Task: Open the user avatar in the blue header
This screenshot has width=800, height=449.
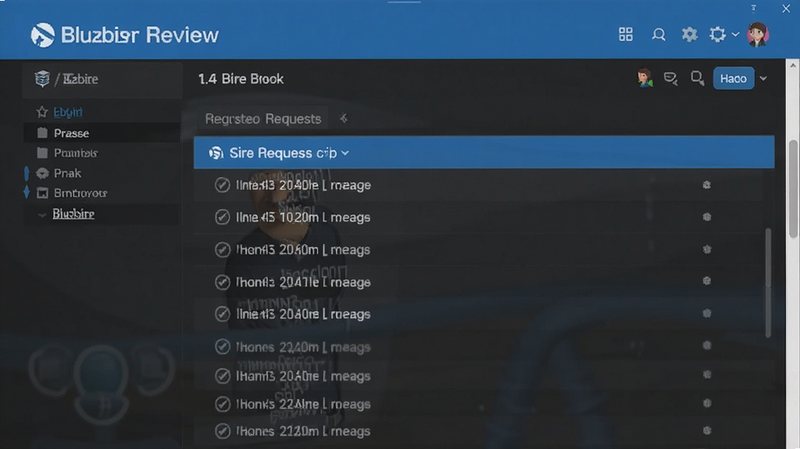Action: point(758,35)
